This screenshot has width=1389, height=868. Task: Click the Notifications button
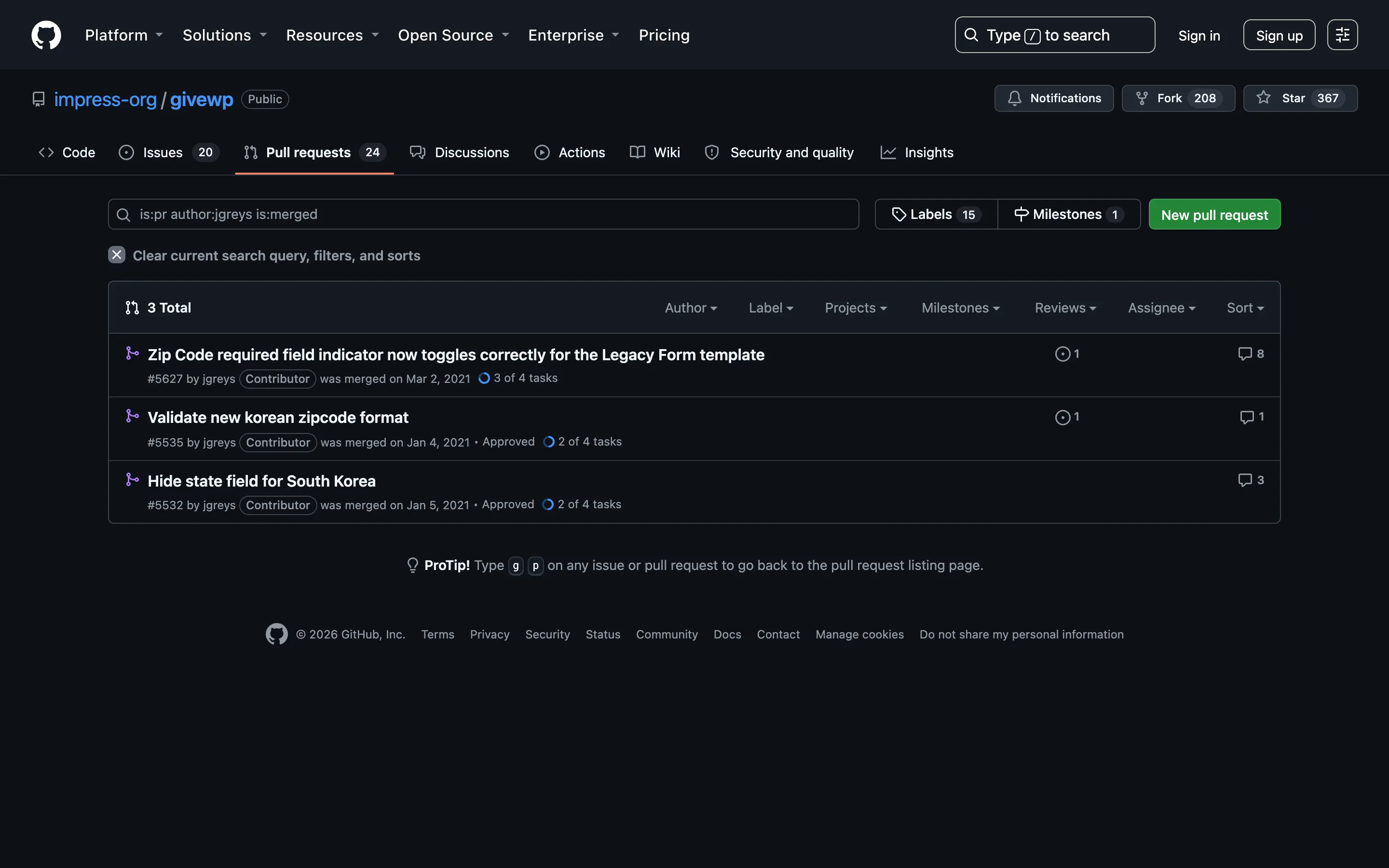1054,98
